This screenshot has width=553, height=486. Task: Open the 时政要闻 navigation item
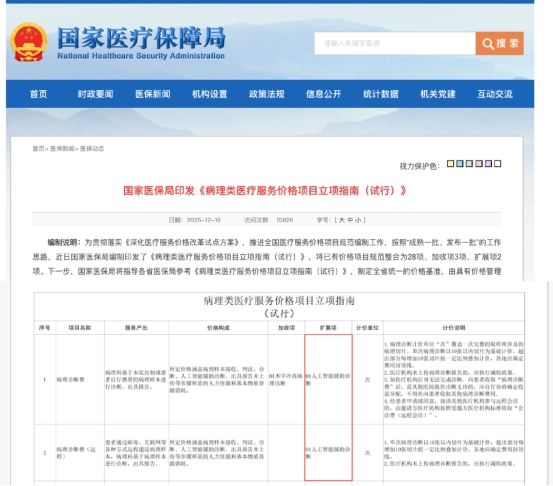point(95,94)
